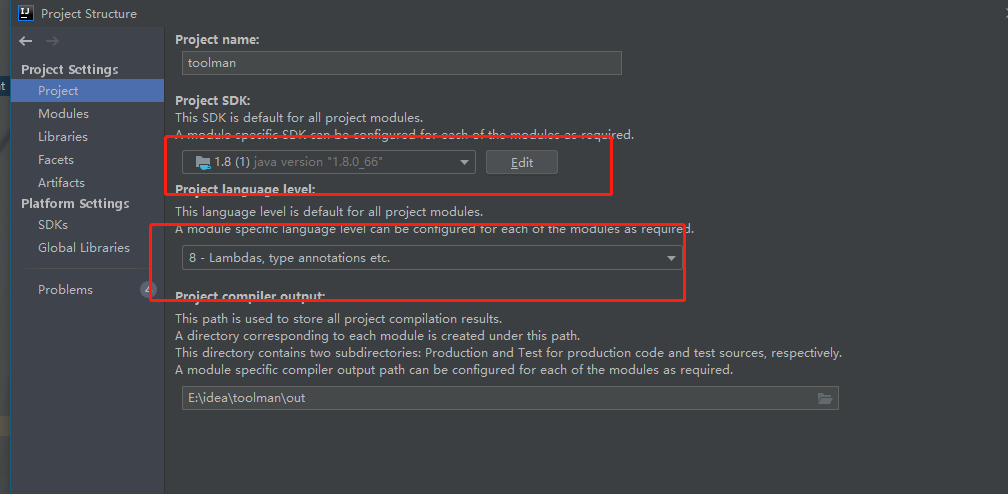The image size is (1008, 494).
Task: Open folder browser for compiler output path
Action: [825, 398]
